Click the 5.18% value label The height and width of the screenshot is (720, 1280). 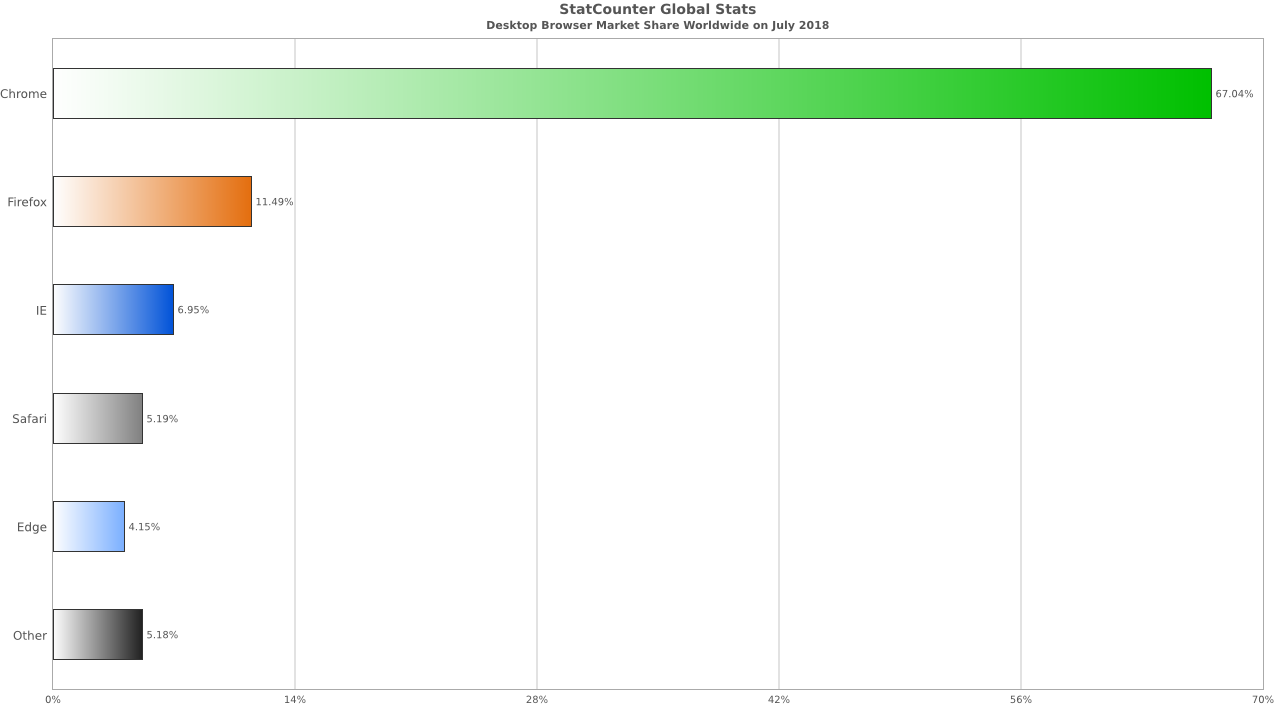pyautogui.click(x=162, y=635)
